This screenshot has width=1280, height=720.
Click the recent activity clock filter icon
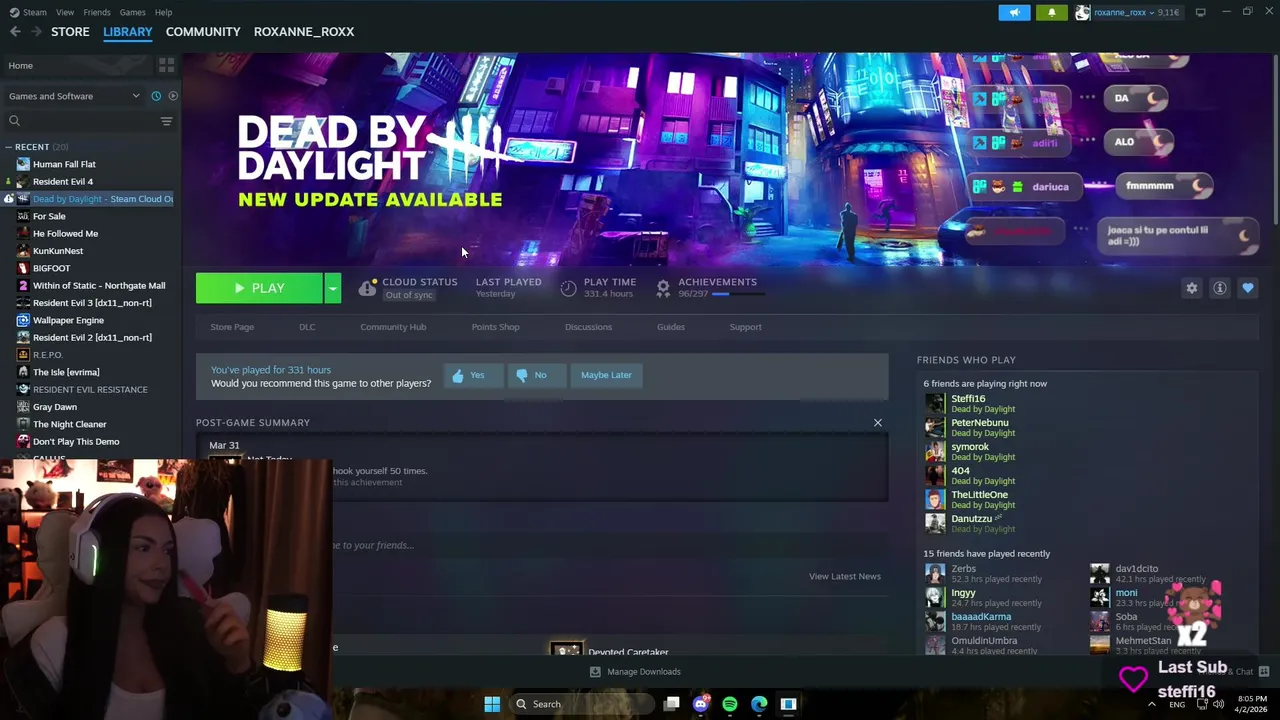pyautogui.click(x=156, y=96)
